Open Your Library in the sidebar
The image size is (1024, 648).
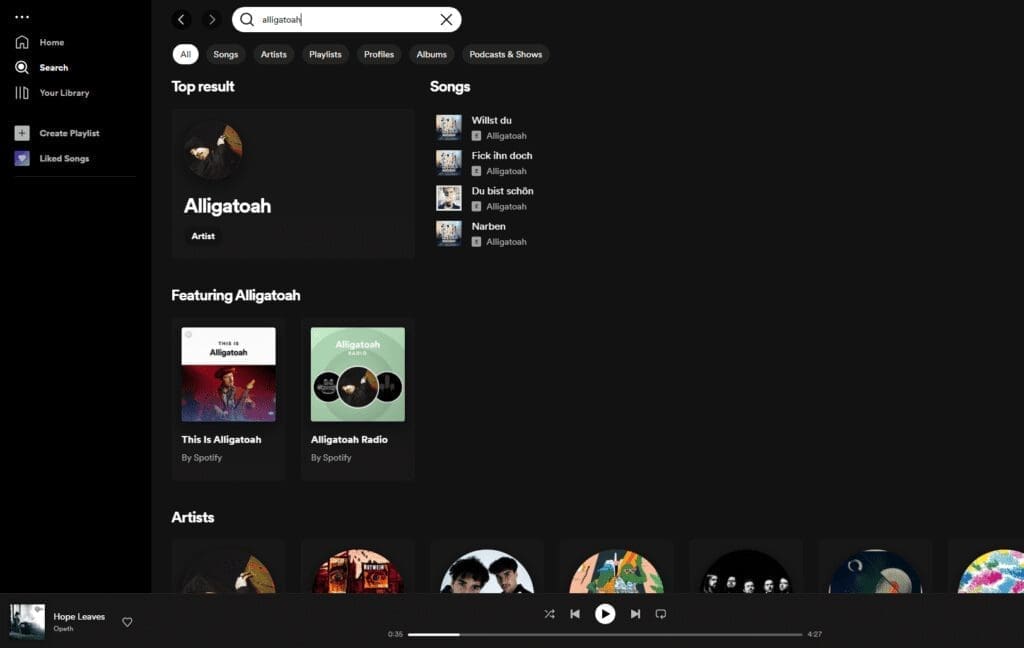(52, 93)
